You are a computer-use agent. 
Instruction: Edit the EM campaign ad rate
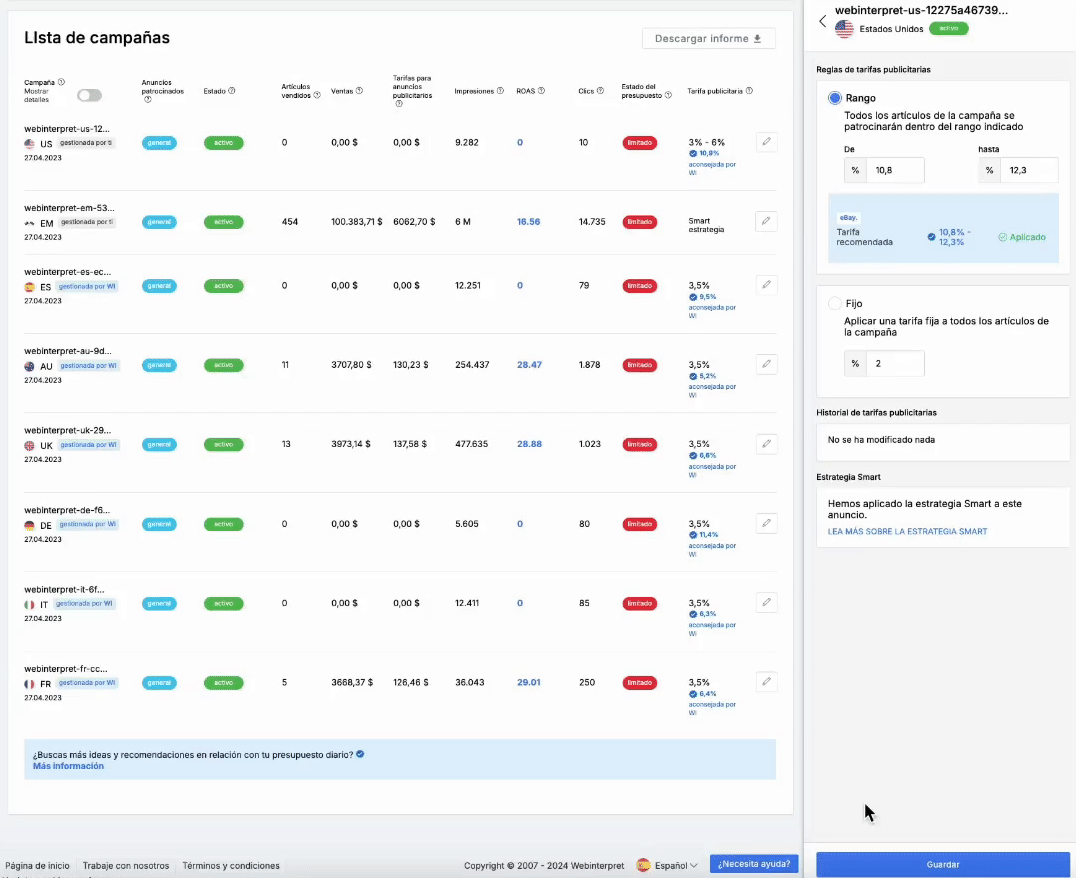coord(766,221)
